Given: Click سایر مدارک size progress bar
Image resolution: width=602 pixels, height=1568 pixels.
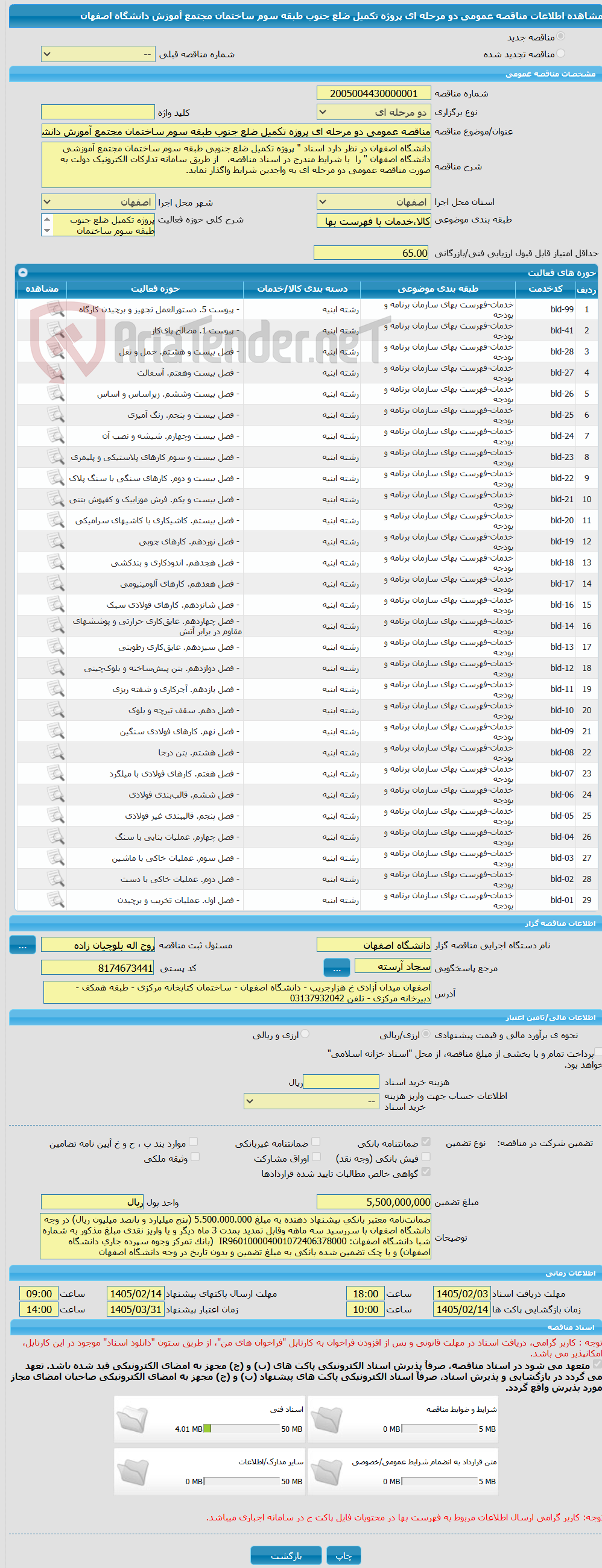Looking at the screenshot, I should pos(241,1481).
